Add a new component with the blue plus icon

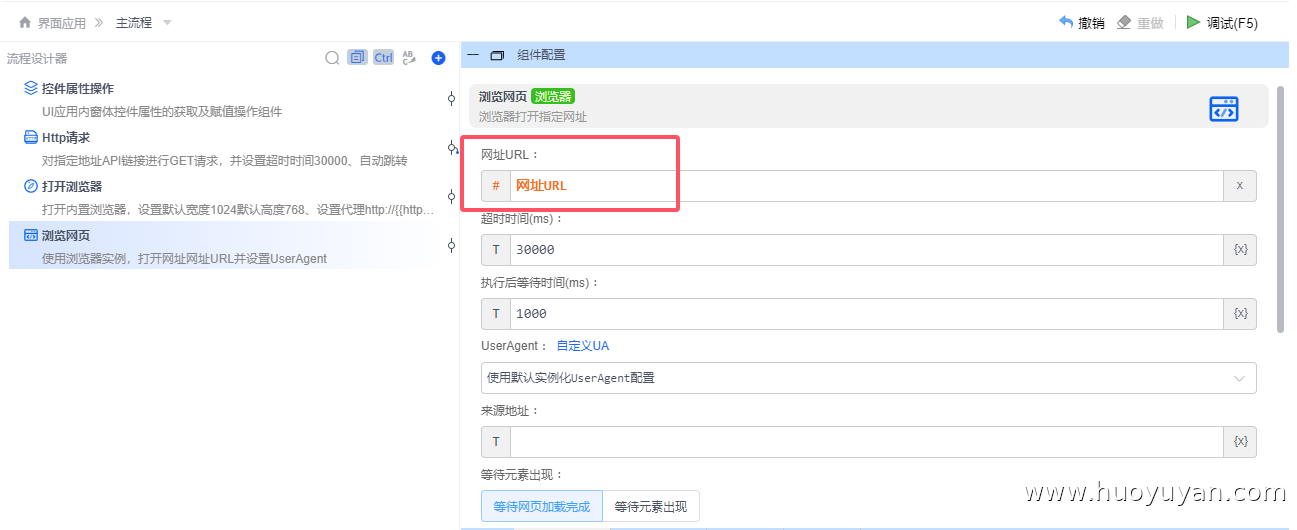[438, 58]
